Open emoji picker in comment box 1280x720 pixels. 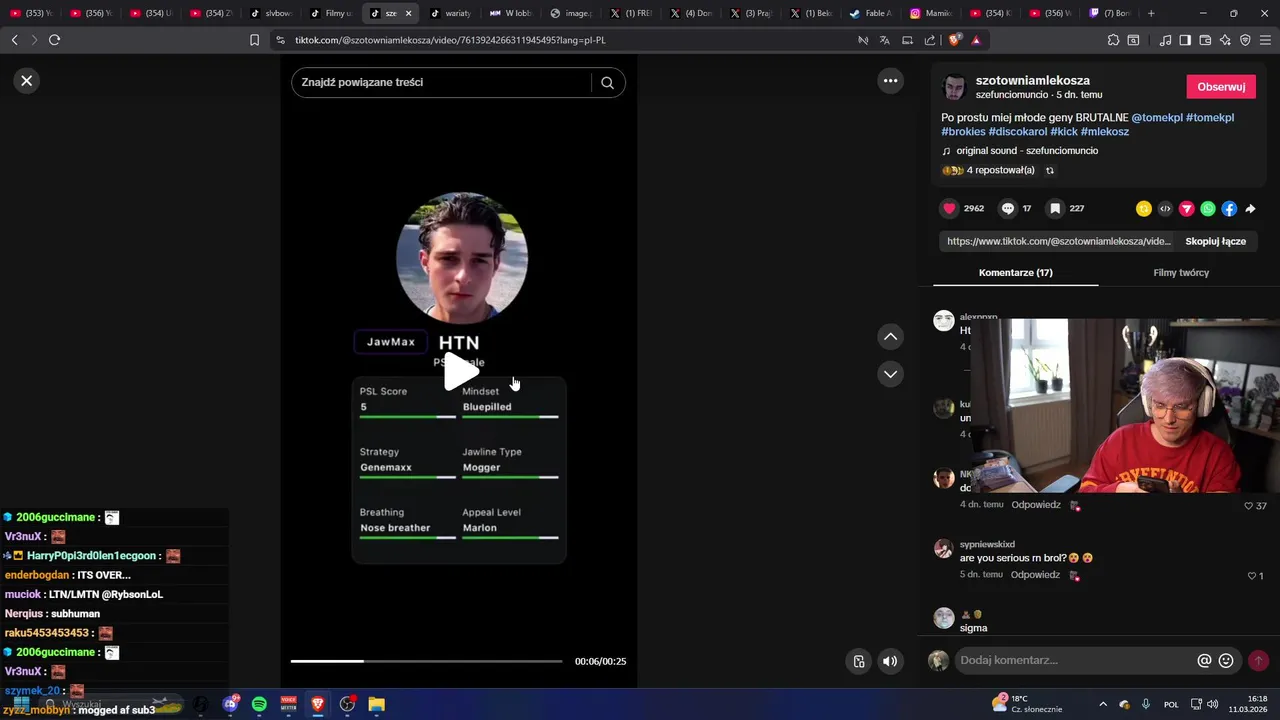1226,661
